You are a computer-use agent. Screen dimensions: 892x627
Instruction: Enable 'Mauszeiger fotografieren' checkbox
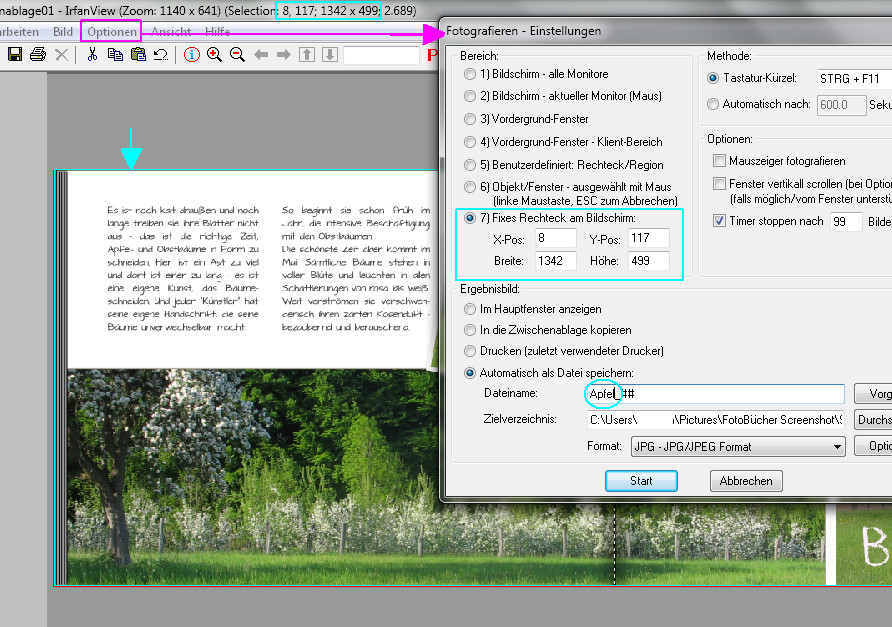click(719, 161)
